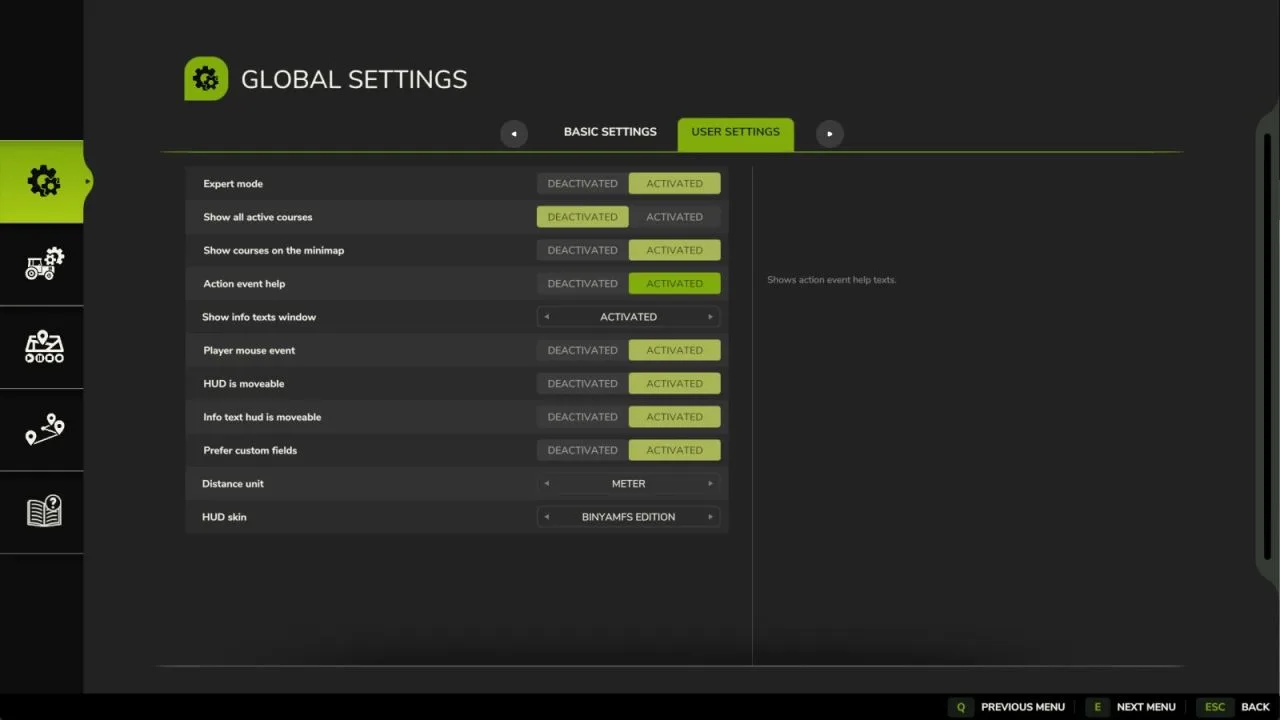Screen dimensions: 1280x720
Task: Click the Expert mode setting label
Action: pyautogui.click(x=233, y=184)
